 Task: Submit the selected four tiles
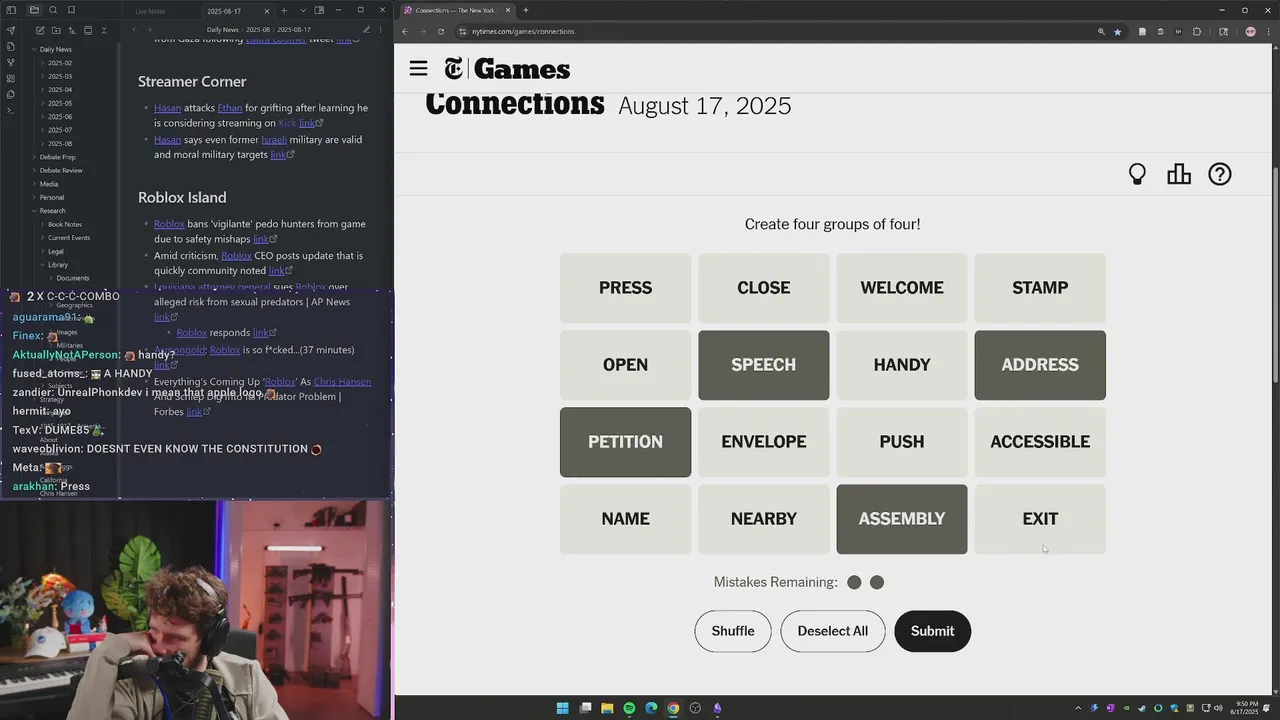point(932,631)
